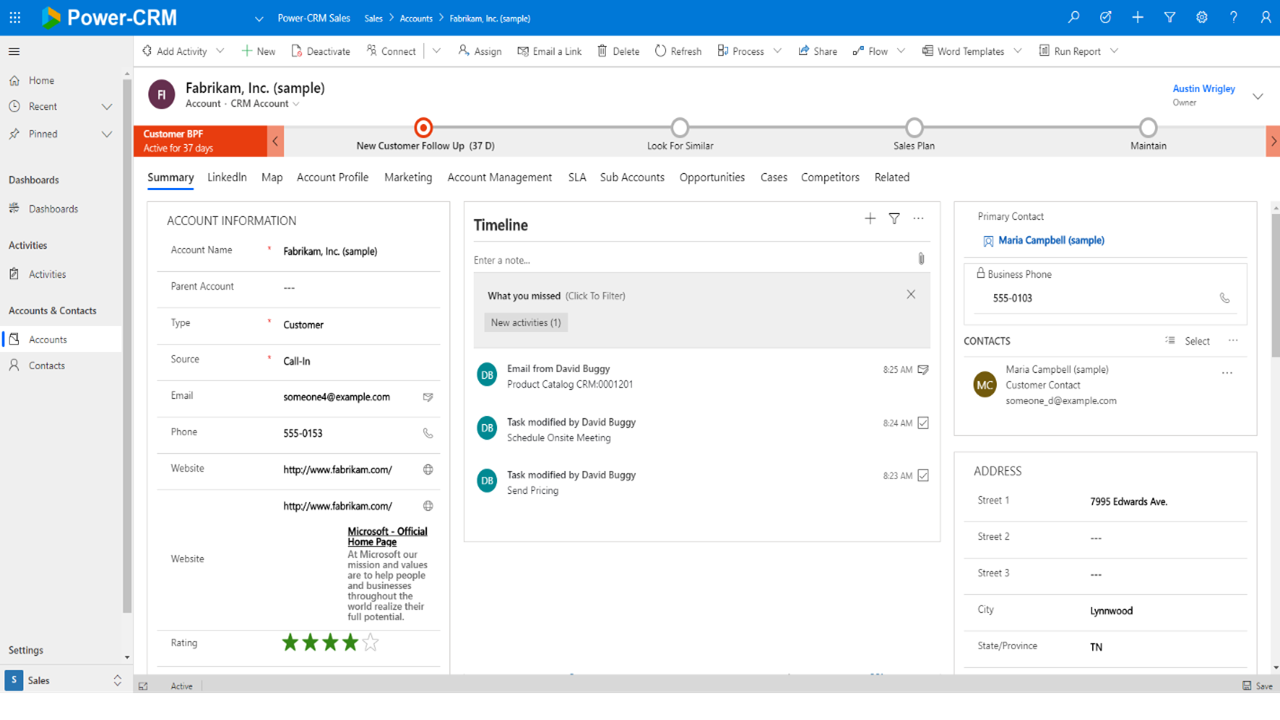
Task: Click the email icon beside someone4@example.com
Action: (428, 397)
